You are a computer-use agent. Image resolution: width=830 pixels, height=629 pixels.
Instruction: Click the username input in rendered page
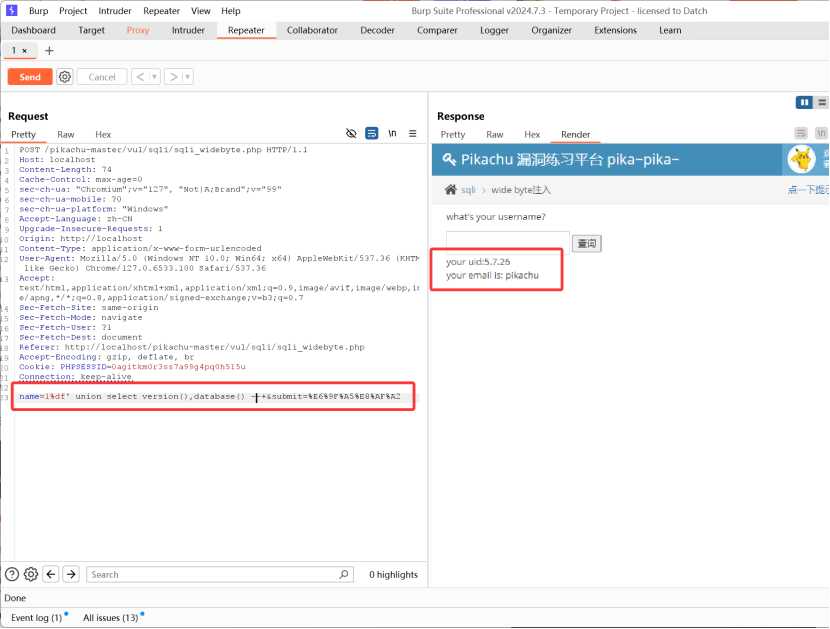tap(508, 242)
